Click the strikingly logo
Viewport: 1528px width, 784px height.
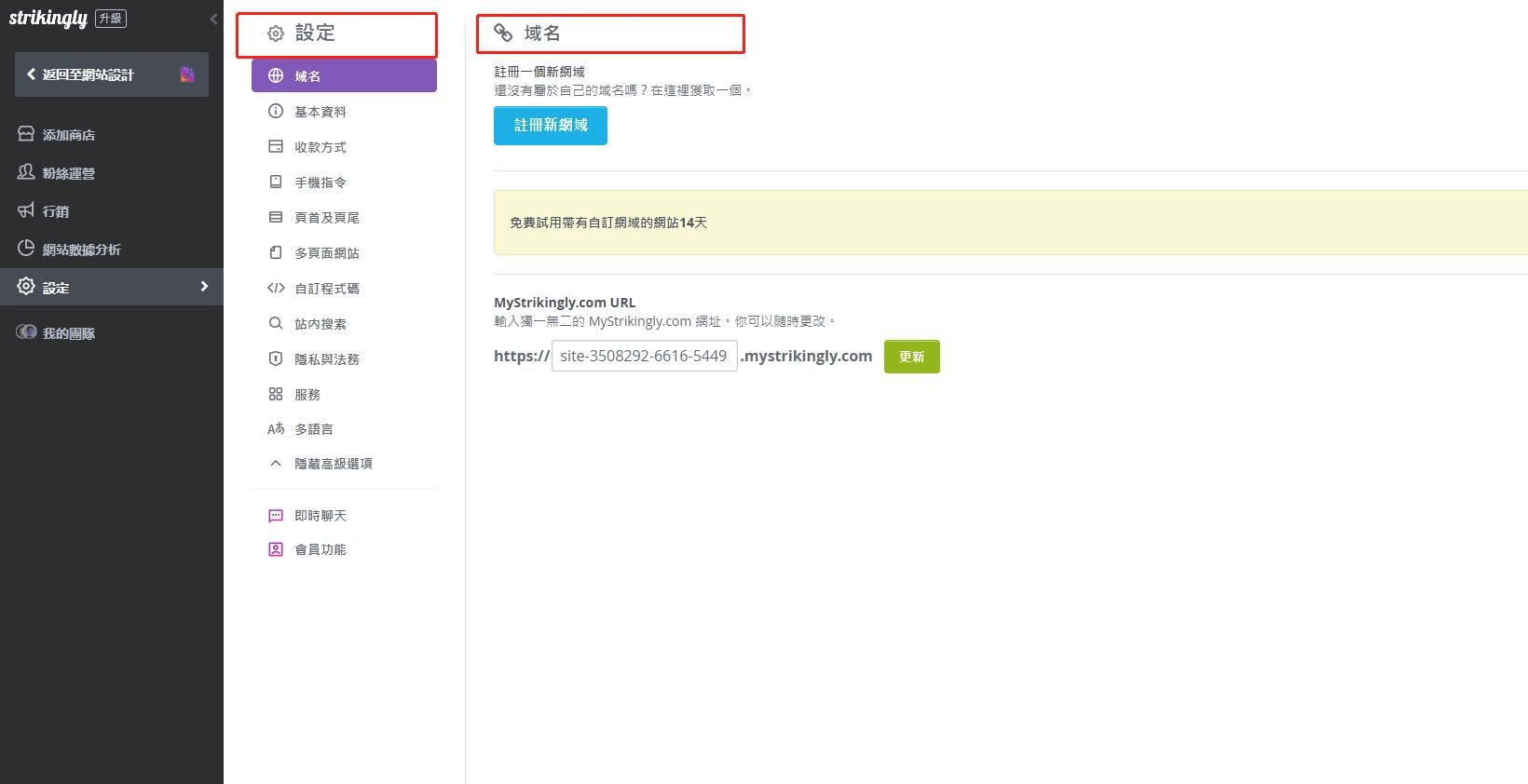48,19
